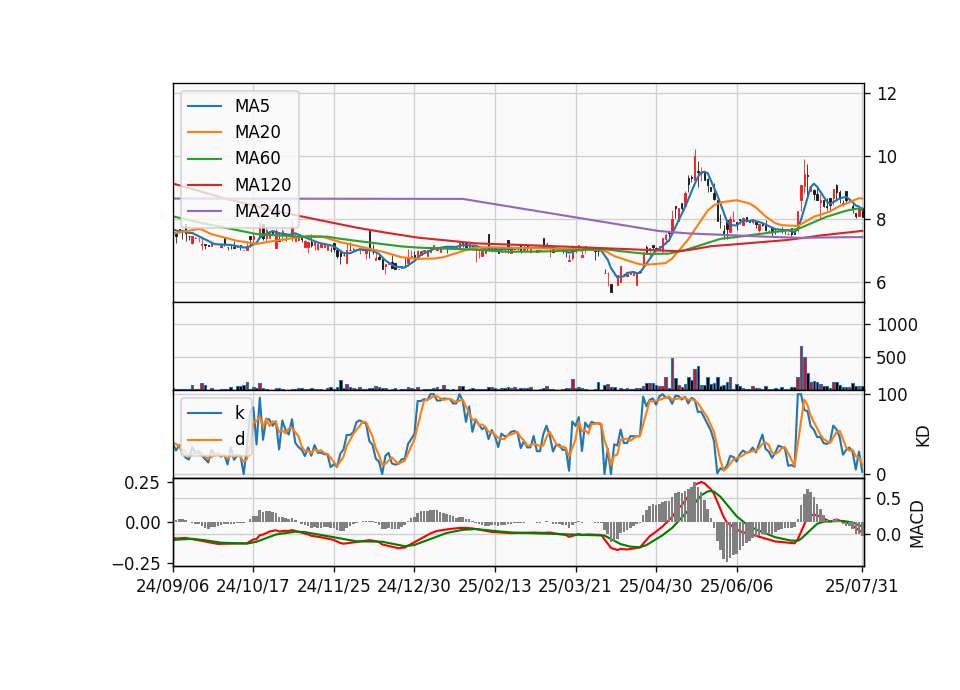Image resolution: width=960 pixels, height=690 pixels.
Task: Click the d legend label in KD panel
Action: tap(240, 439)
